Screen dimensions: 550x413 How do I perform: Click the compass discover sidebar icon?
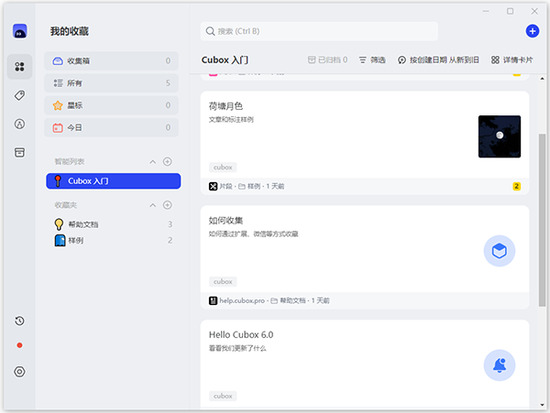[x=20, y=124]
